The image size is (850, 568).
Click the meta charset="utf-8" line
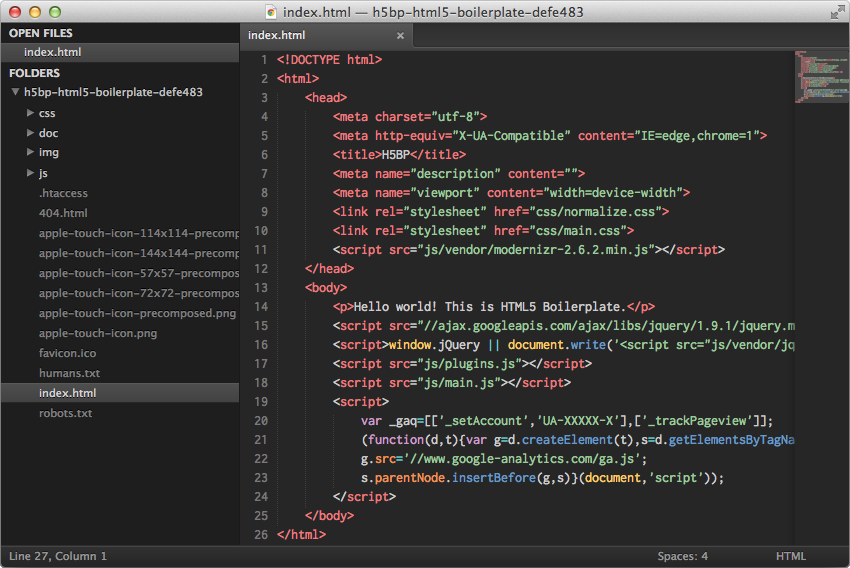coord(410,117)
